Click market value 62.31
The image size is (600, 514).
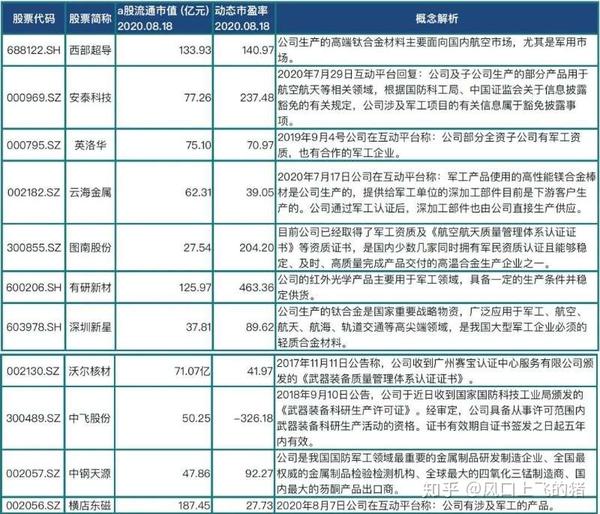pos(198,192)
